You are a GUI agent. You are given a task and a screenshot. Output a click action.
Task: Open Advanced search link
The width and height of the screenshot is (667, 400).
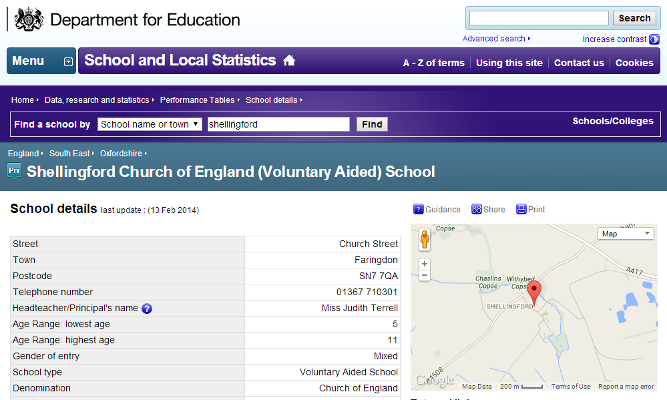[496, 39]
